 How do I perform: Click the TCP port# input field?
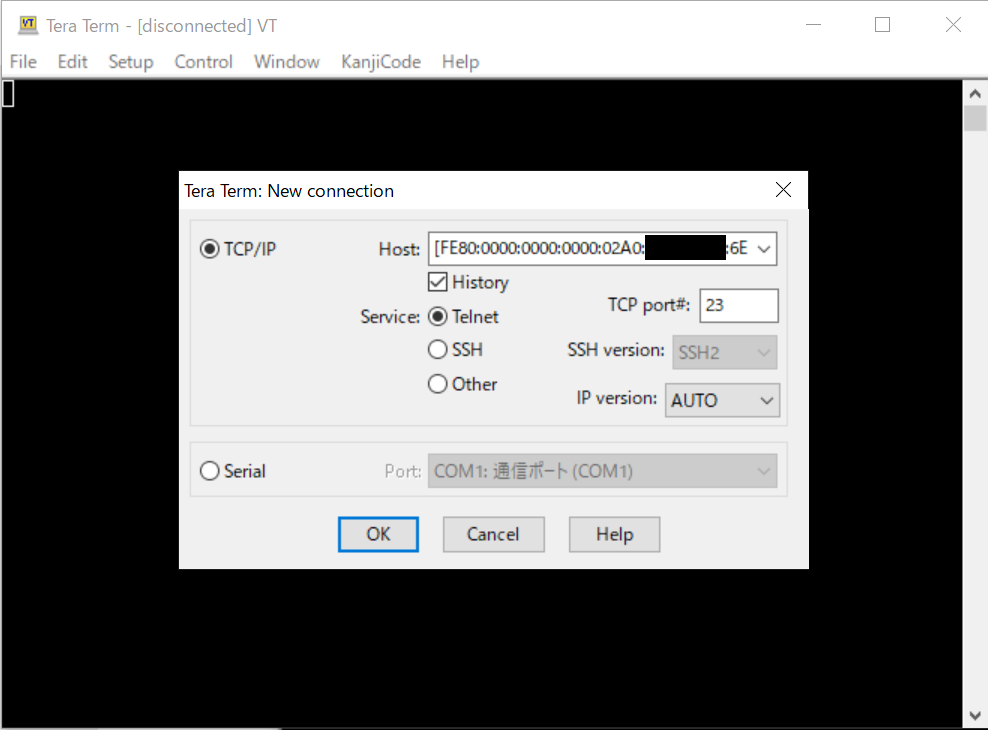(x=738, y=305)
